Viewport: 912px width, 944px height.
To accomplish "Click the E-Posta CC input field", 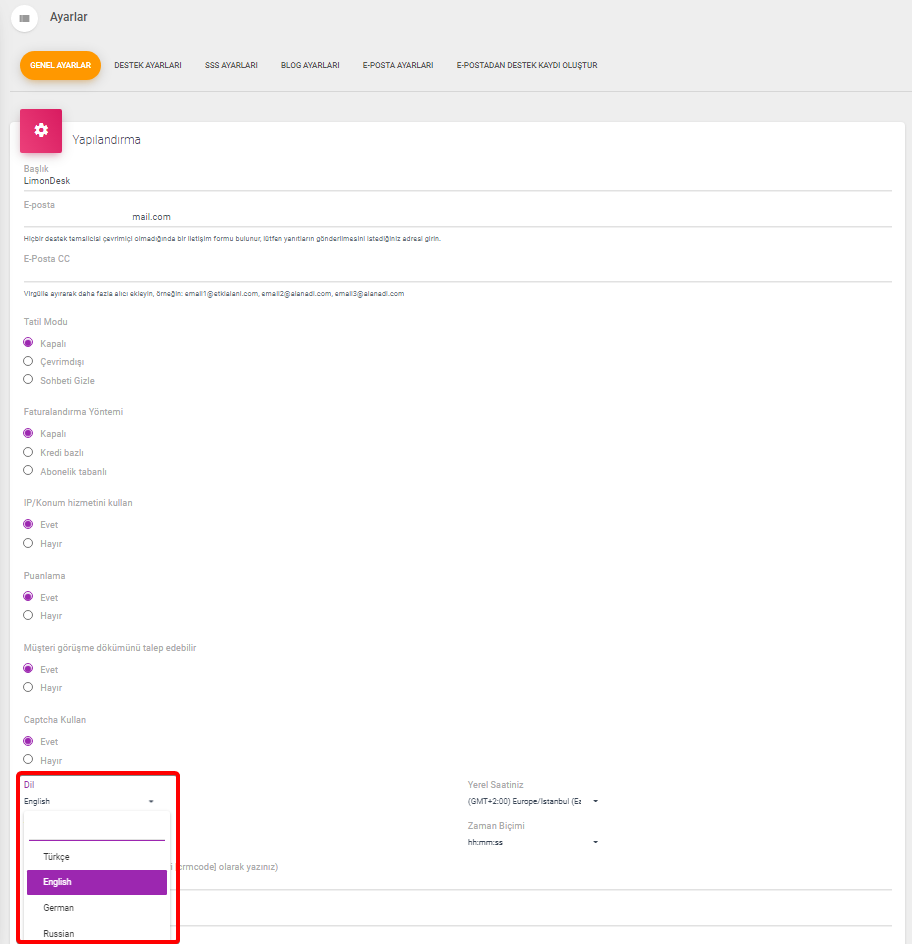I will click(458, 273).
